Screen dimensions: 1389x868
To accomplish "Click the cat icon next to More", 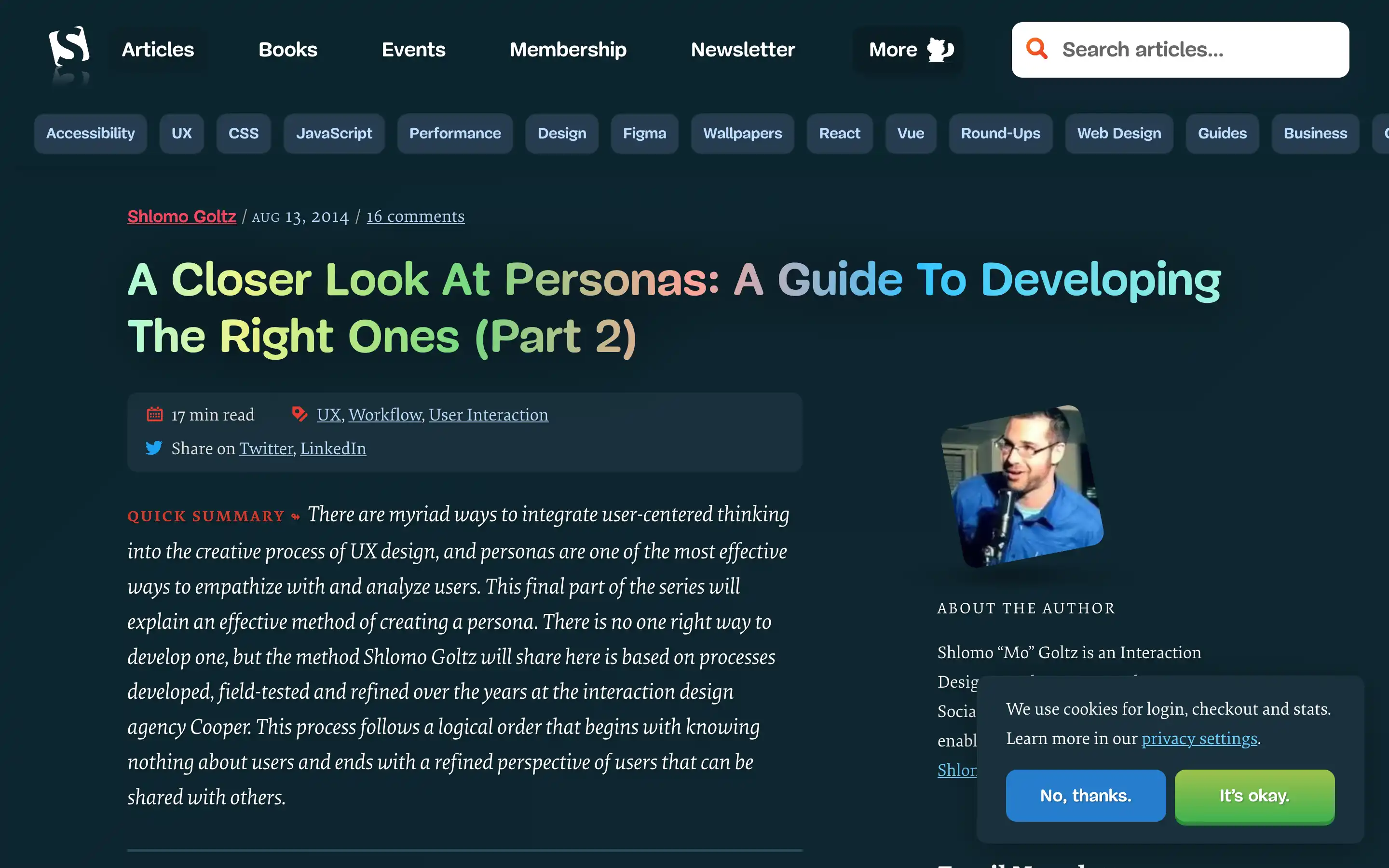I will tap(940, 50).
